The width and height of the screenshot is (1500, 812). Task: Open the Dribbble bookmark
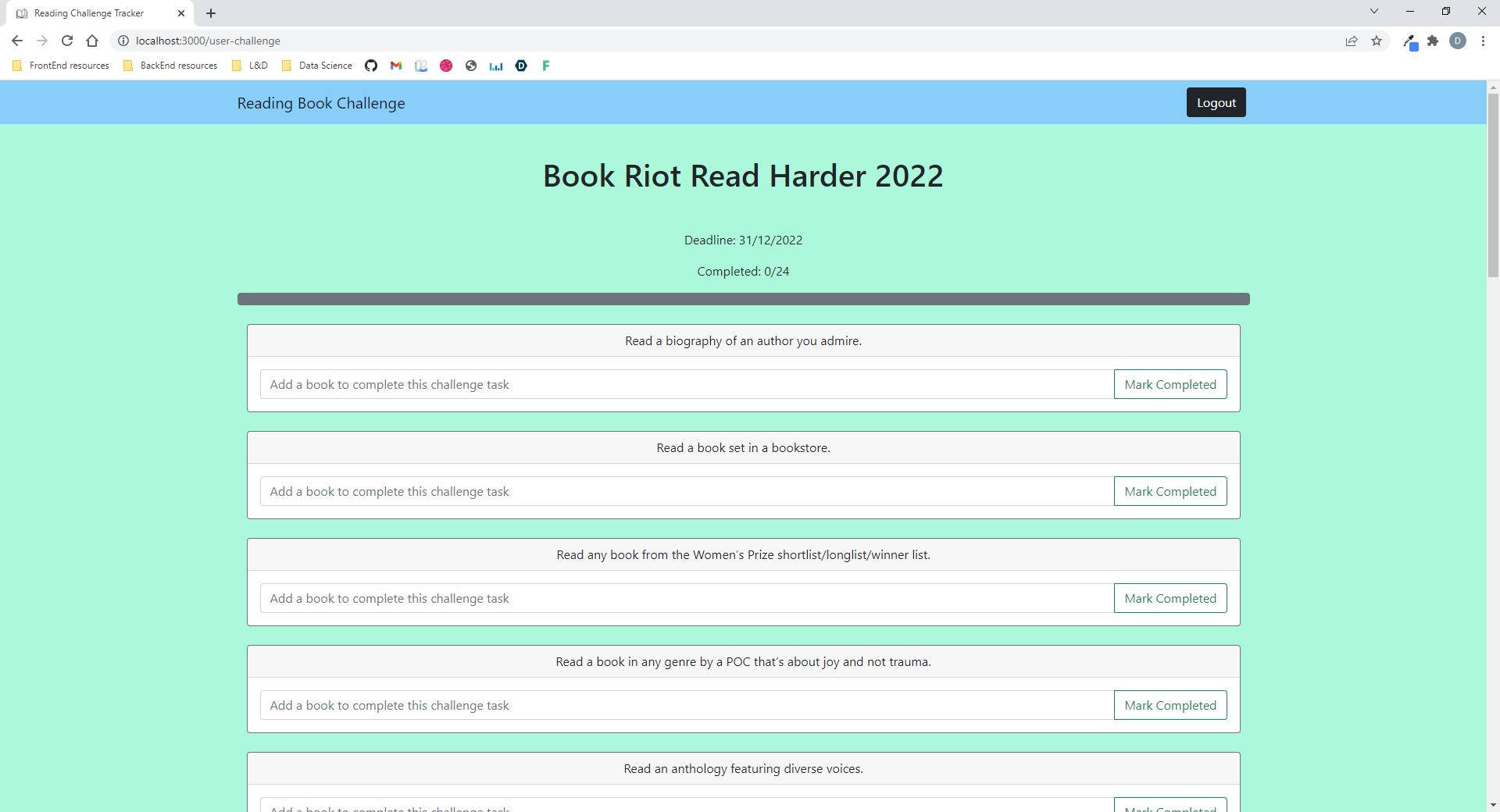446,66
